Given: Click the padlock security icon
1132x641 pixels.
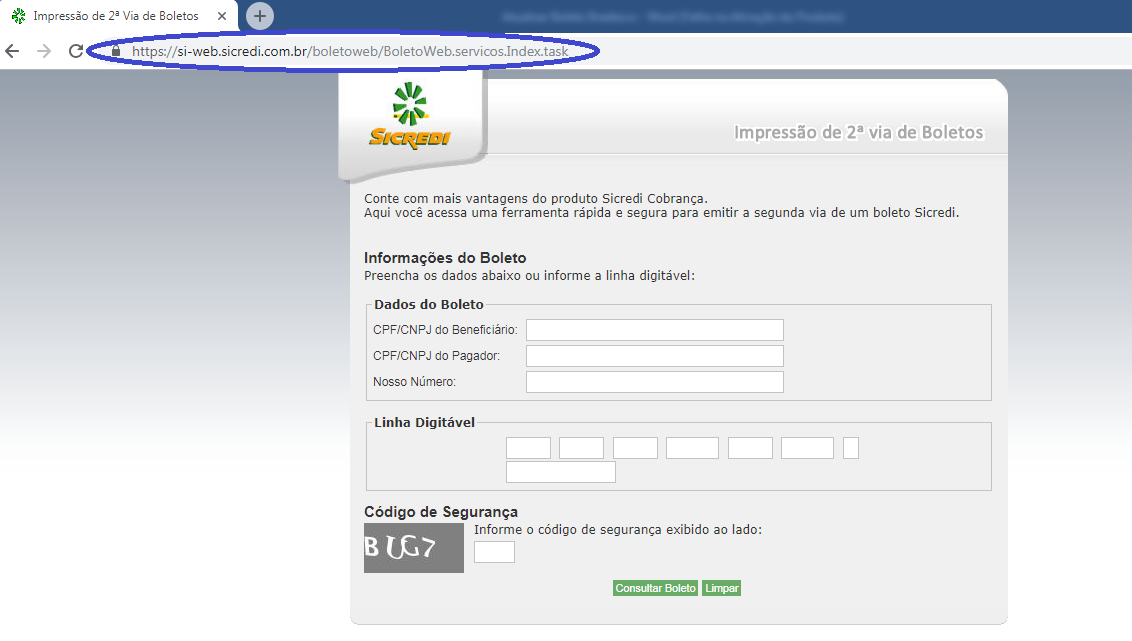Looking at the screenshot, I should (x=116, y=51).
